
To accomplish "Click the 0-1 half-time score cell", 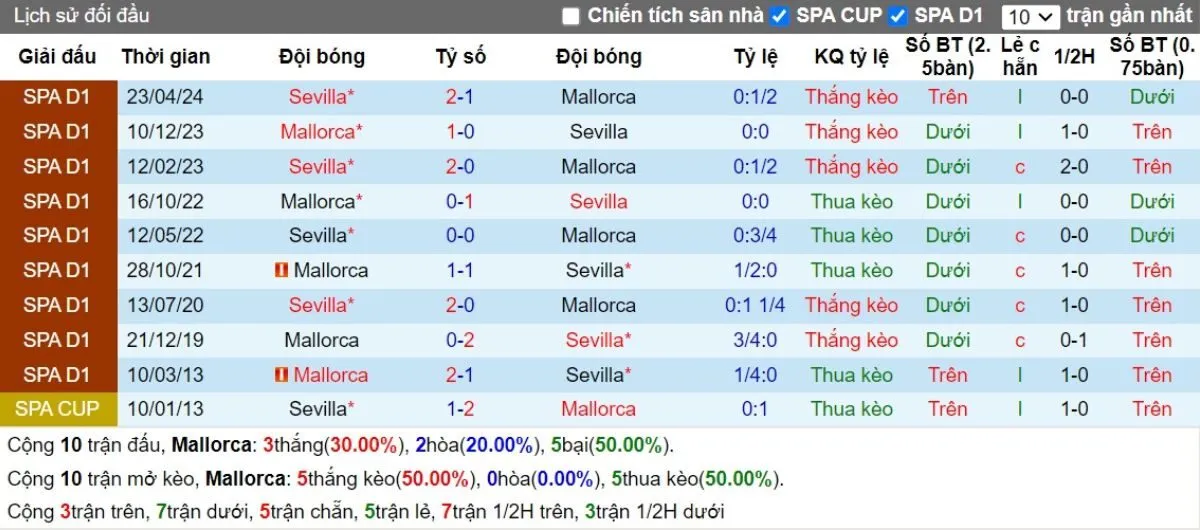I will click(1074, 340).
